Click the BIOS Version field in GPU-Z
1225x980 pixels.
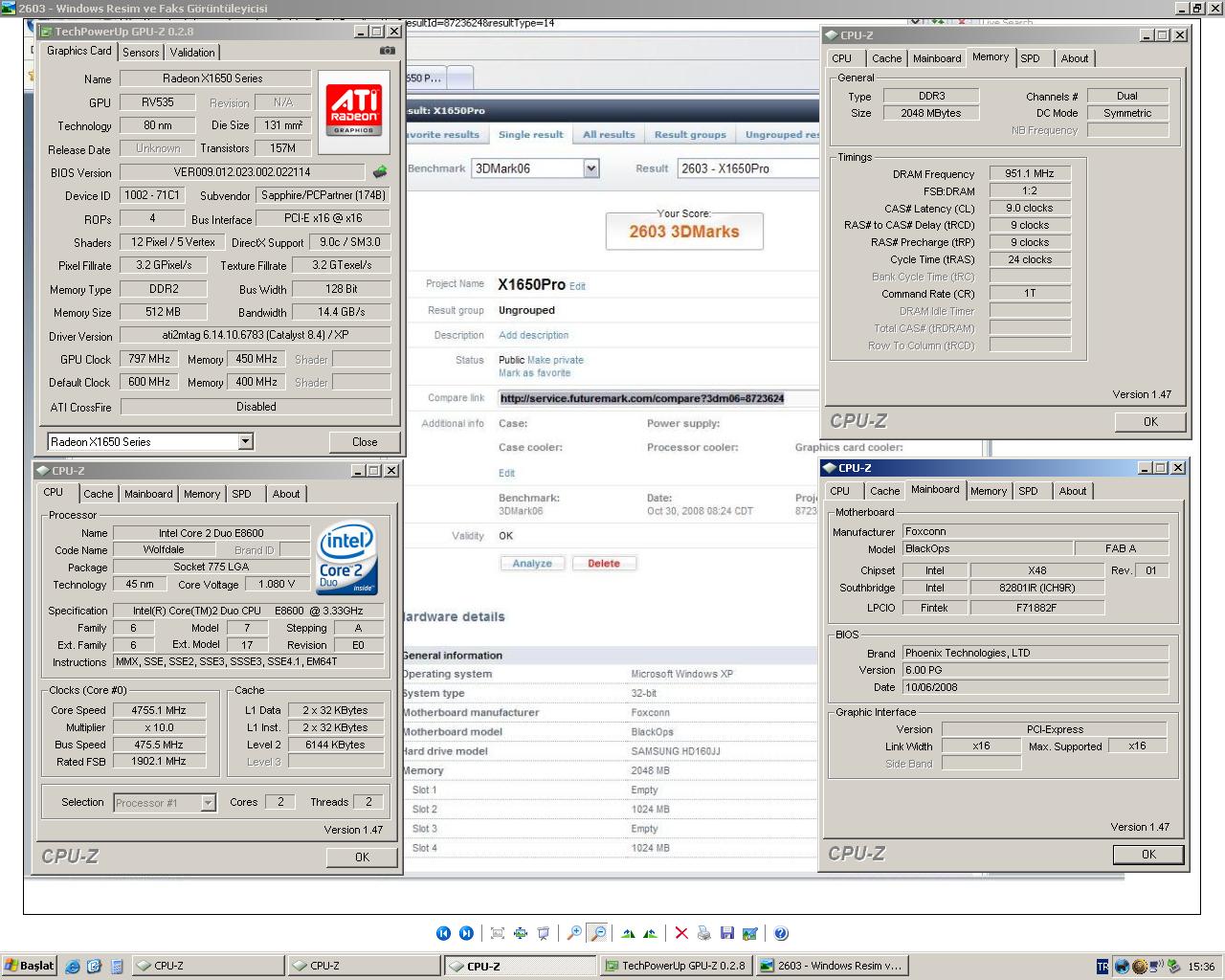[242, 172]
